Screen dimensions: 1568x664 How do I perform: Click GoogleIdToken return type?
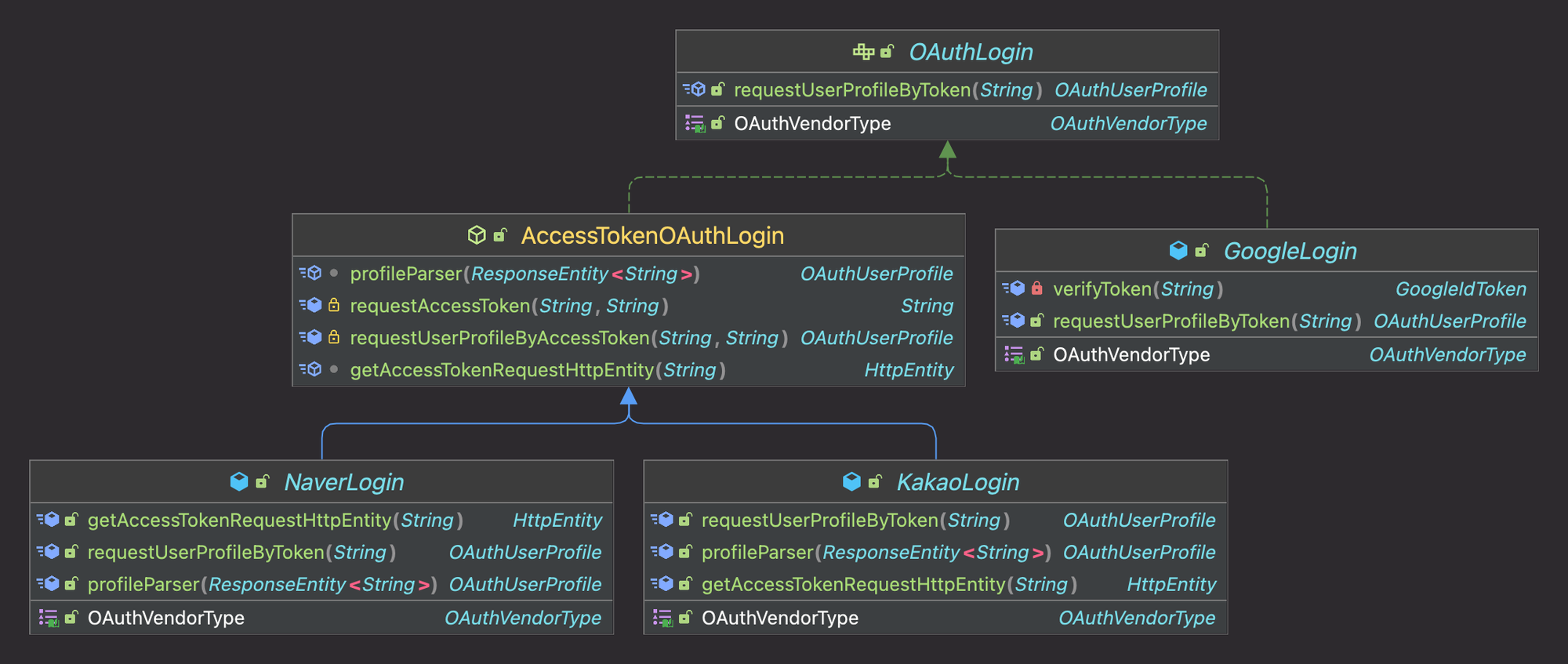pos(1461,289)
